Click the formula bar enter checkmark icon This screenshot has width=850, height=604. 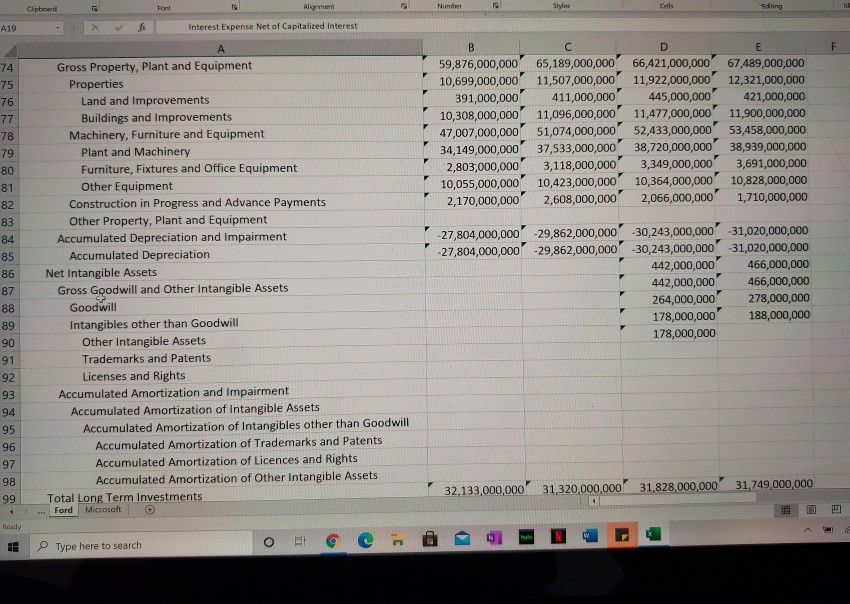click(x=119, y=27)
